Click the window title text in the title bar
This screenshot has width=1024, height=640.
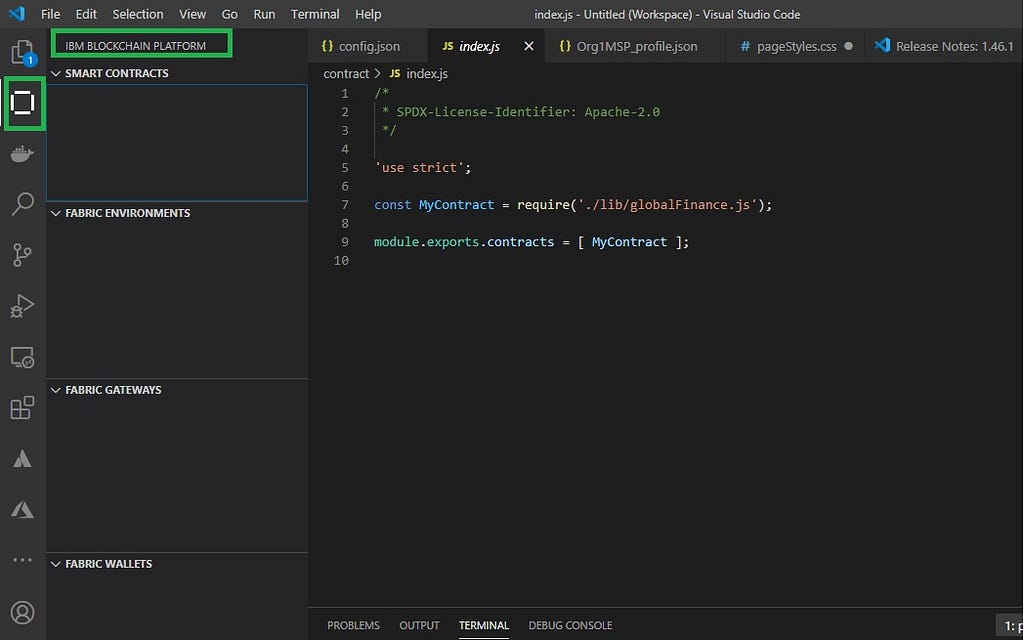667,14
